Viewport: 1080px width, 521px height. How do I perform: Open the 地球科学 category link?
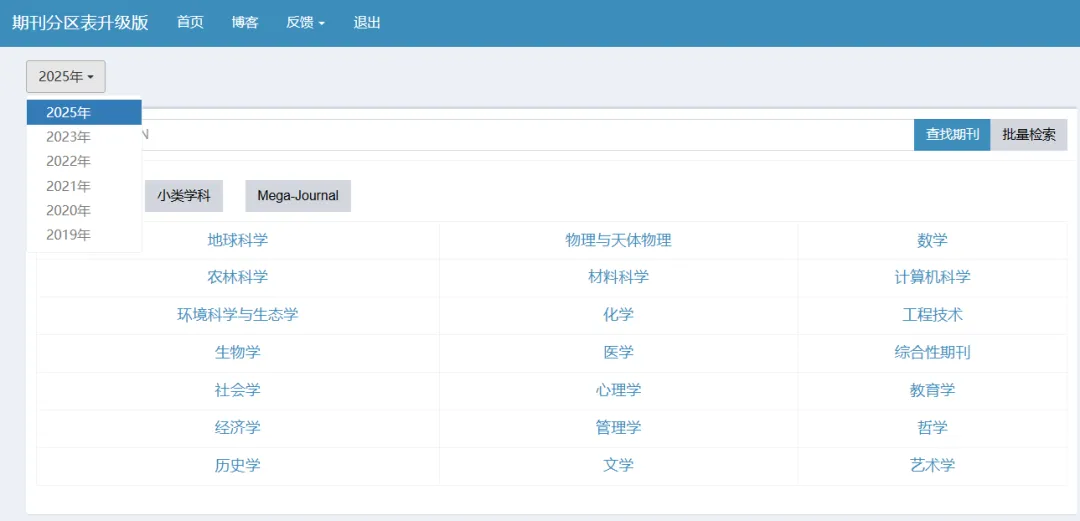tap(238, 241)
